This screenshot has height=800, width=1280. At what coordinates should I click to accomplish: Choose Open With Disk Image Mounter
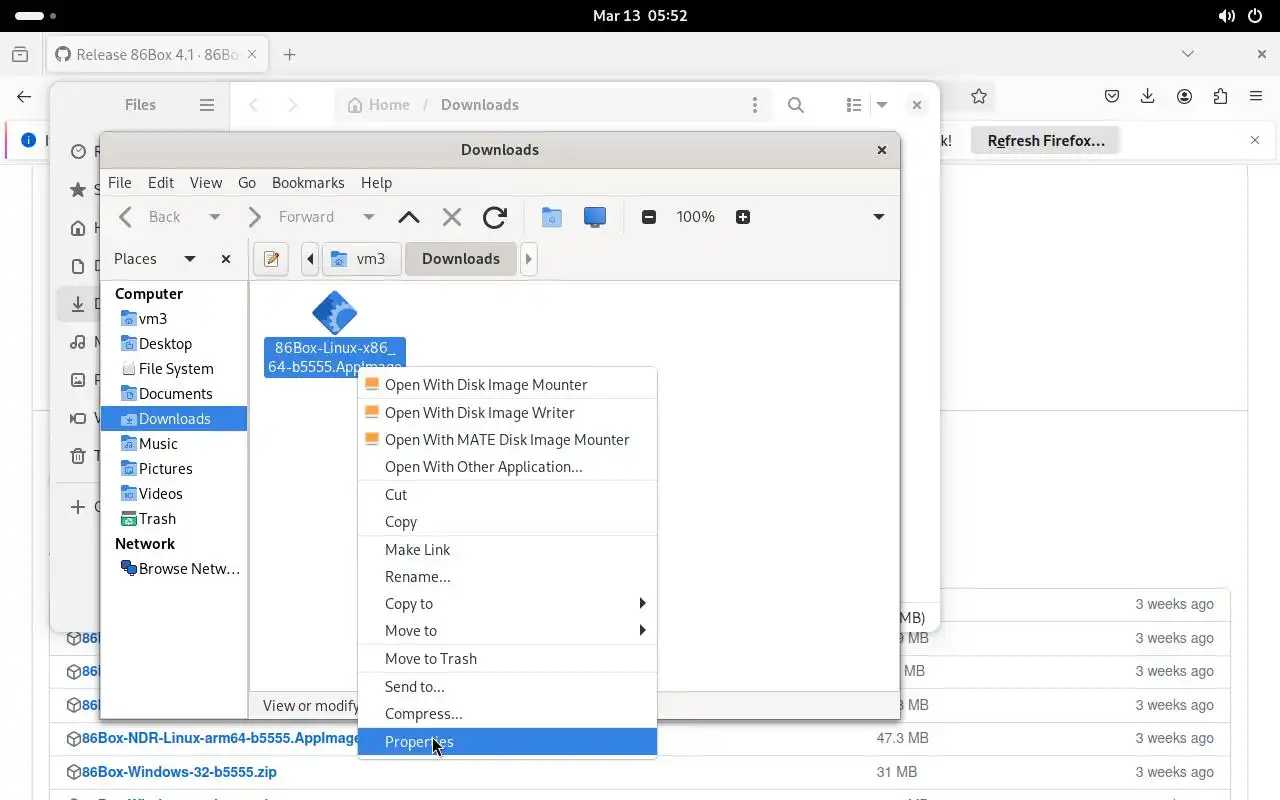click(507, 384)
